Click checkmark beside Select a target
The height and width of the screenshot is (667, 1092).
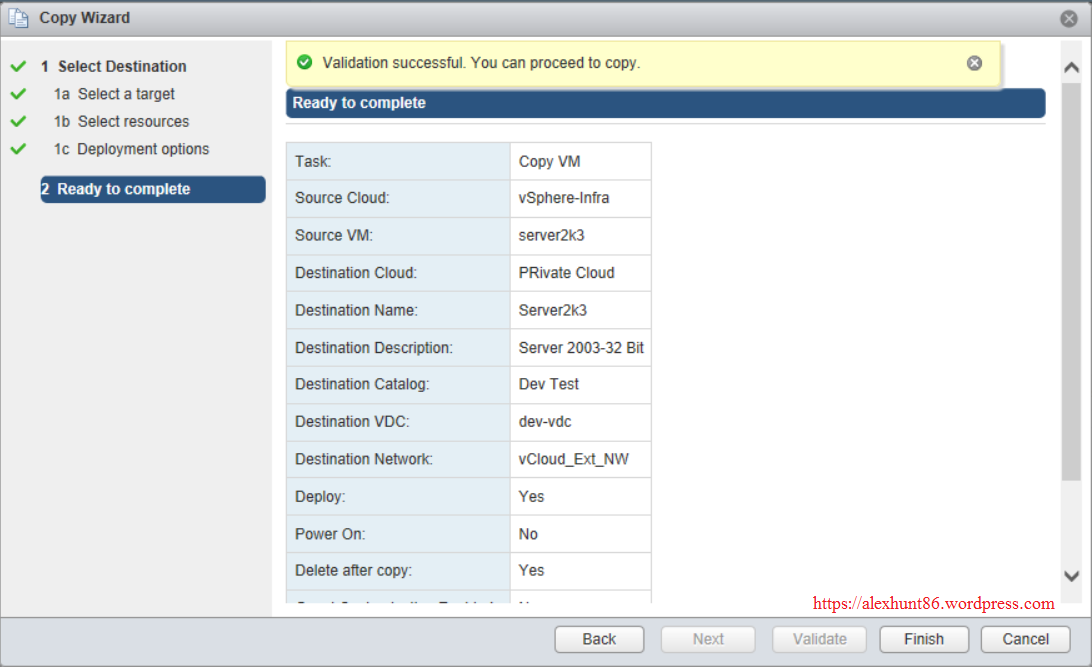[17, 94]
